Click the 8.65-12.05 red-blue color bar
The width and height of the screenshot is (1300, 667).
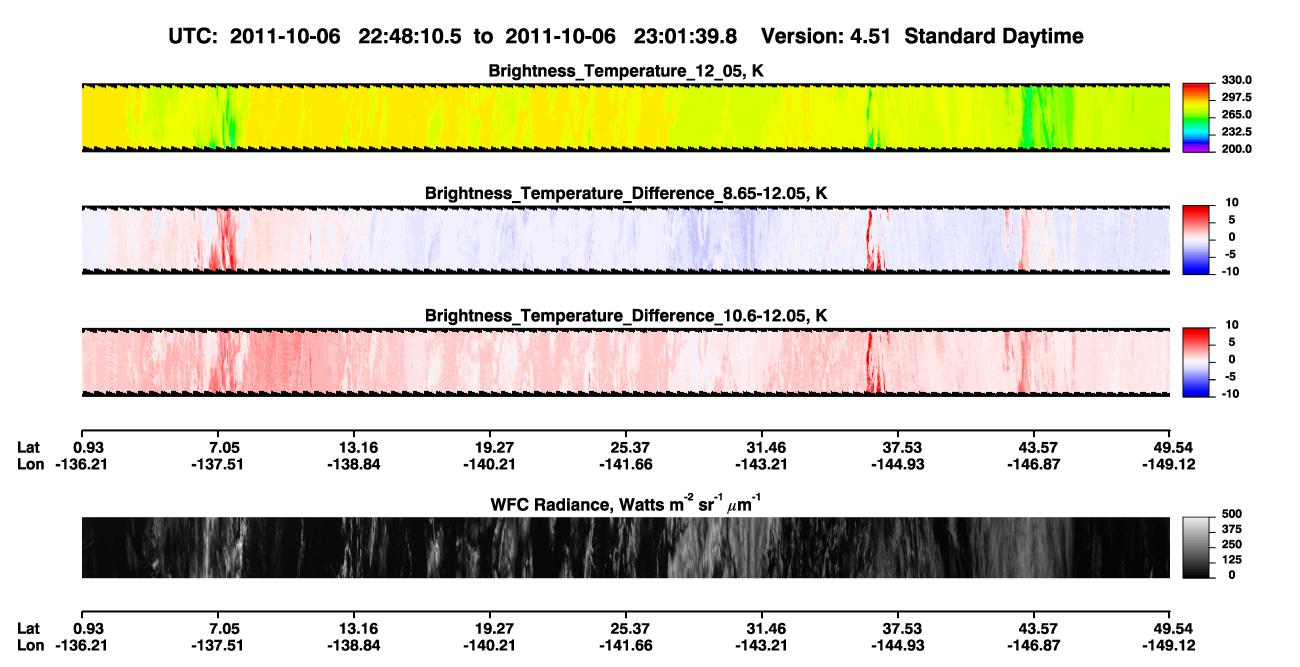click(x=1197, y=240)
